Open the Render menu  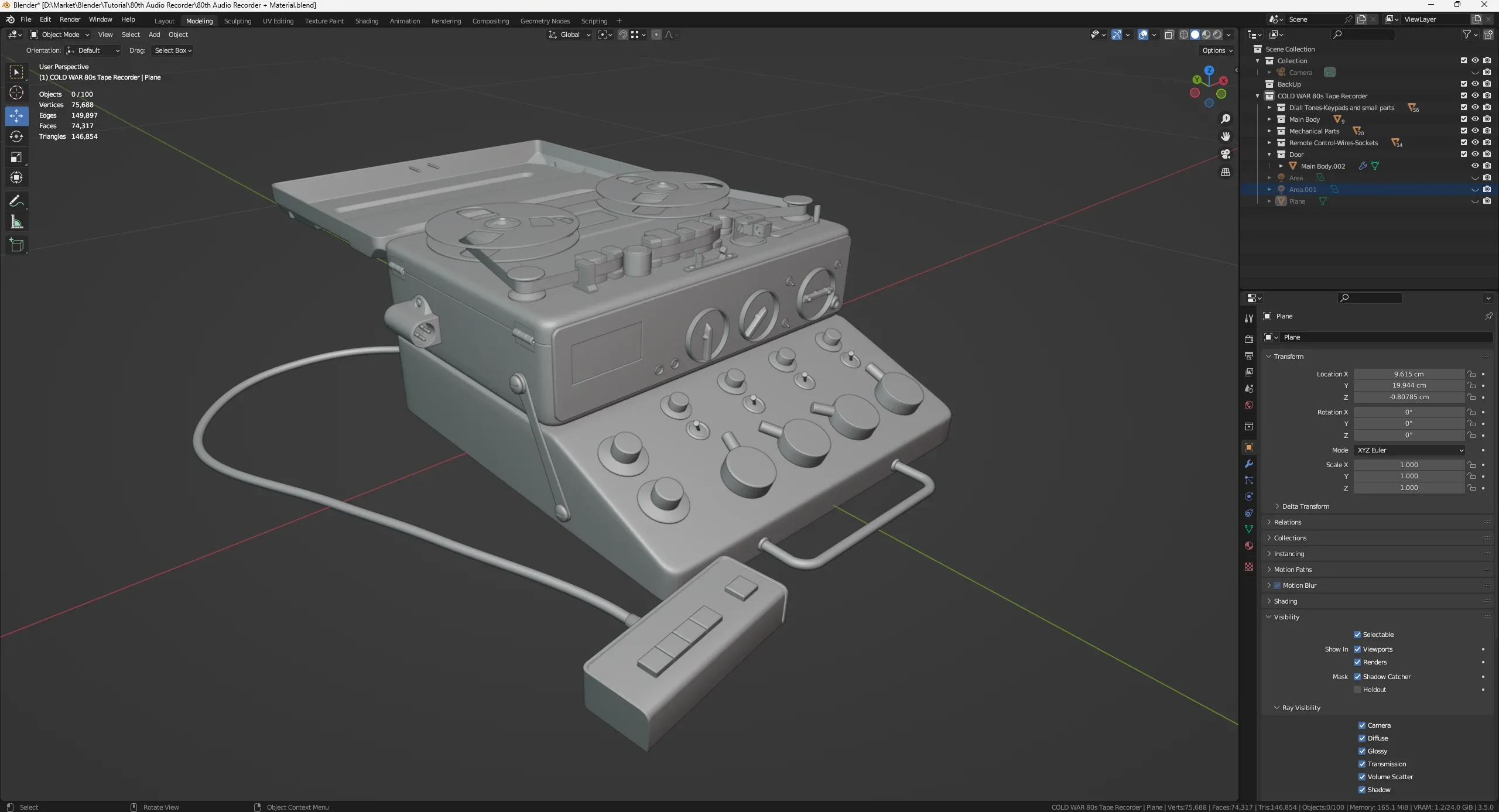(x=70, y=19)
